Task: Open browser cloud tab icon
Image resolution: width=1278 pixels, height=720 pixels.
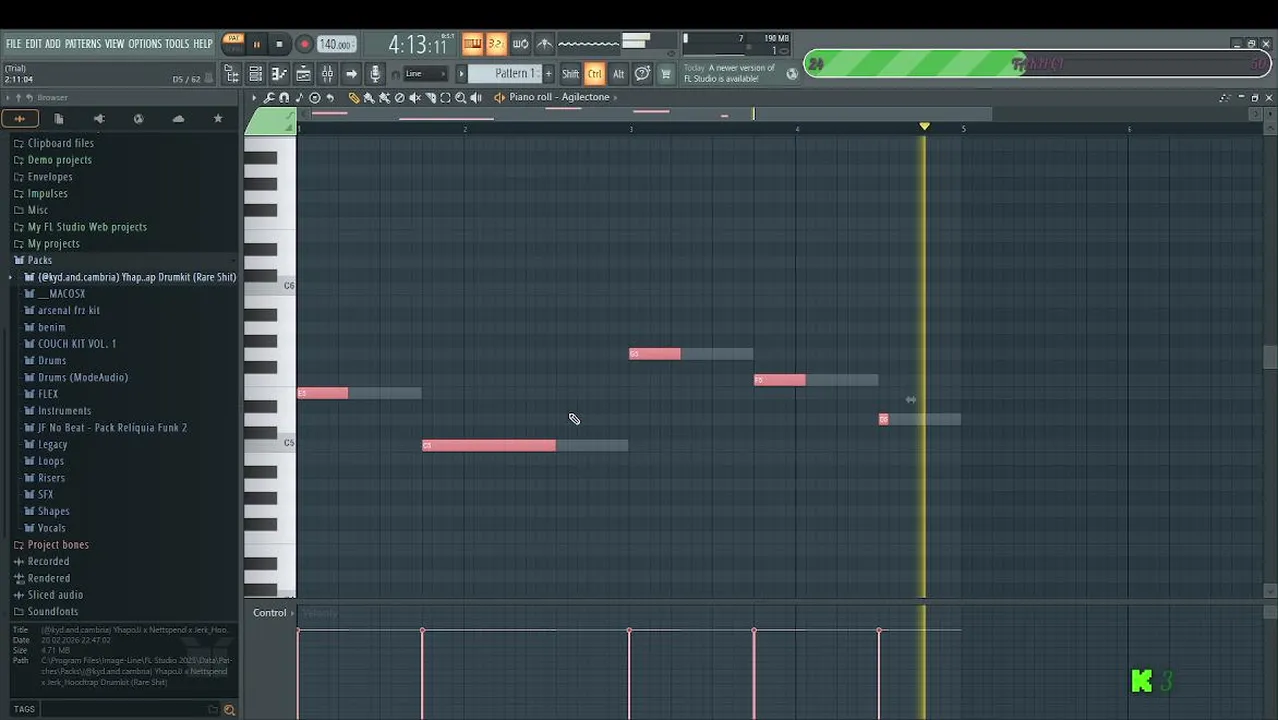Action: [178, 118]
